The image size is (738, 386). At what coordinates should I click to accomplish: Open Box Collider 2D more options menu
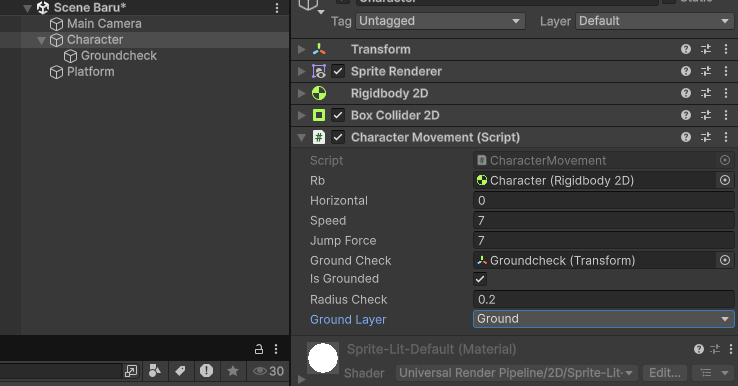[726, 115]
